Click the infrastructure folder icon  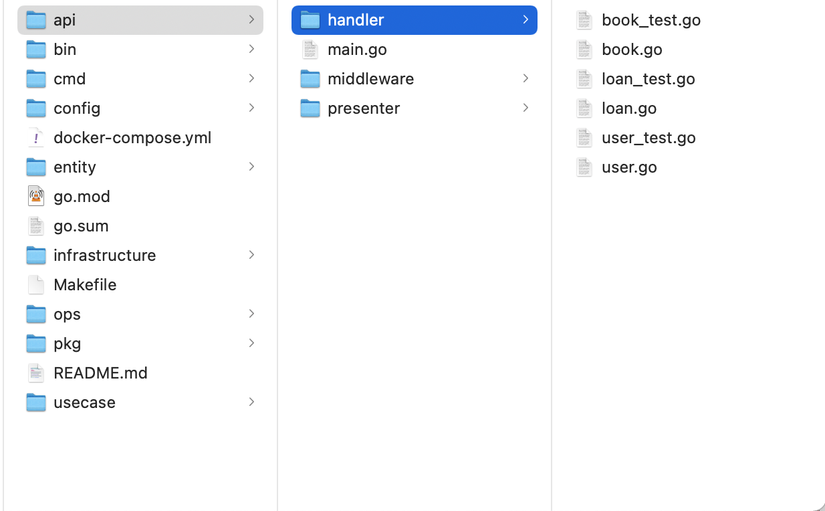pos(36,256)
